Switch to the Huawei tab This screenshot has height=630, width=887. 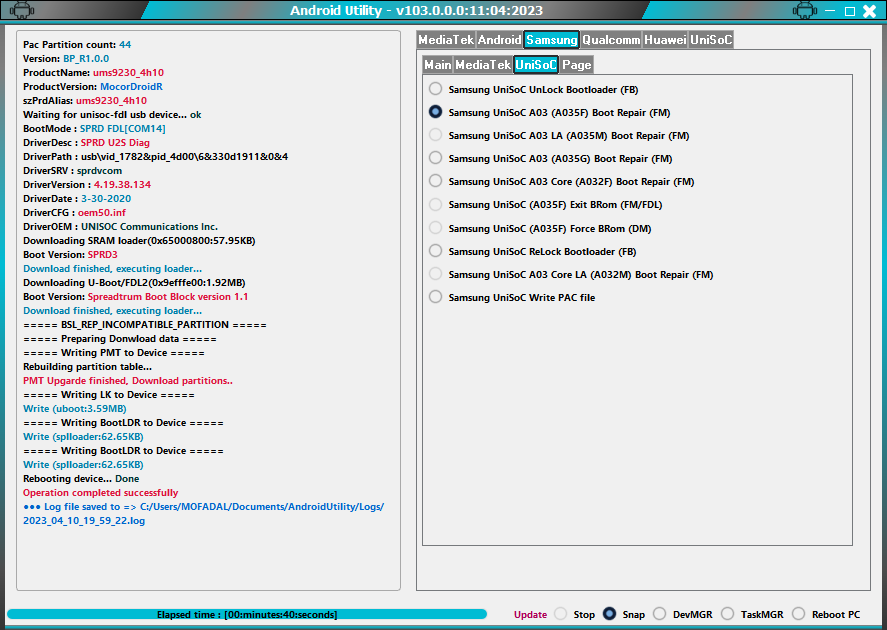[x=665, y=40]
